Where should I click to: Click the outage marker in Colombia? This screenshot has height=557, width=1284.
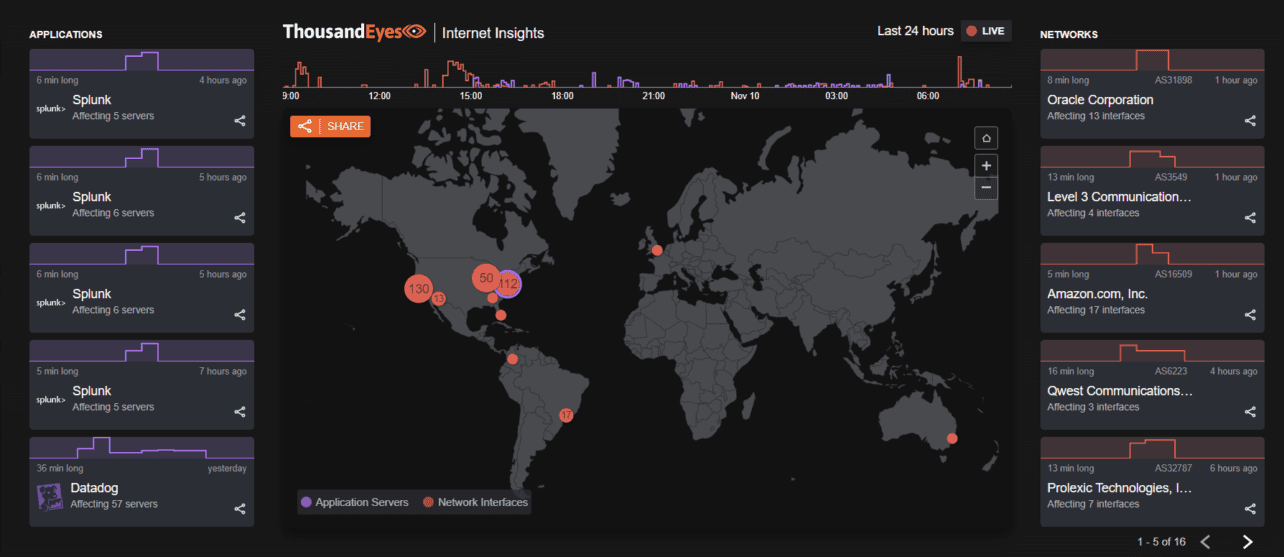pyautogui.click(x=513, y=358)
